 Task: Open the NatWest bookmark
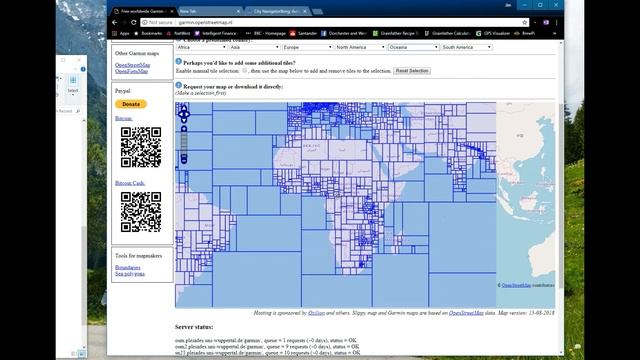[x=178, y=33]
